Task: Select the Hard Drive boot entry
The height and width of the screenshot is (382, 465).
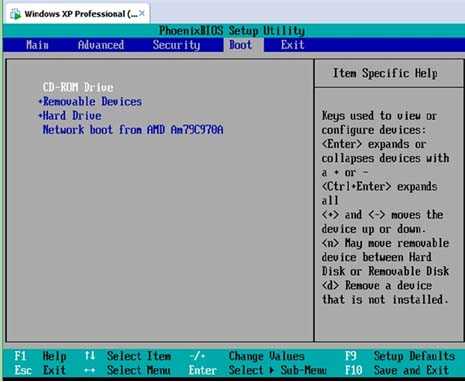Action: tap(72, 116)
